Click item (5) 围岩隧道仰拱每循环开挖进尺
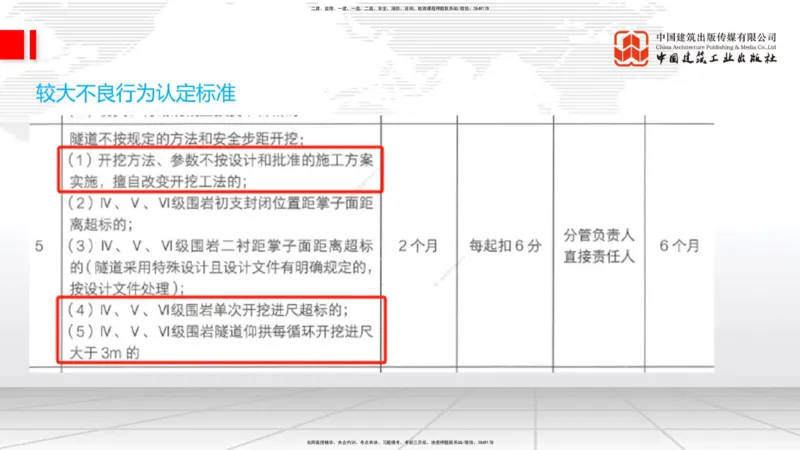 point(220,332)
